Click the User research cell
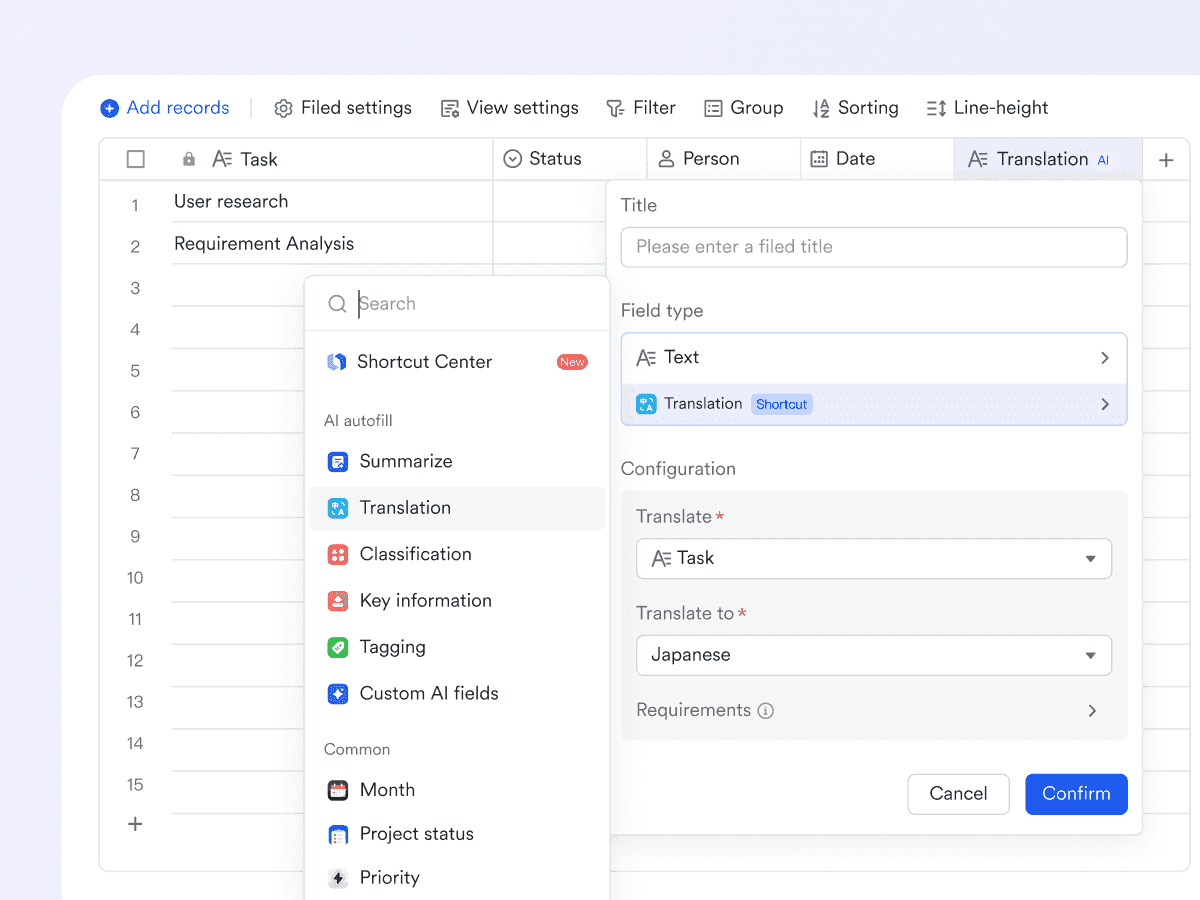Screen dimensions: 1200x900 [333, 202]
